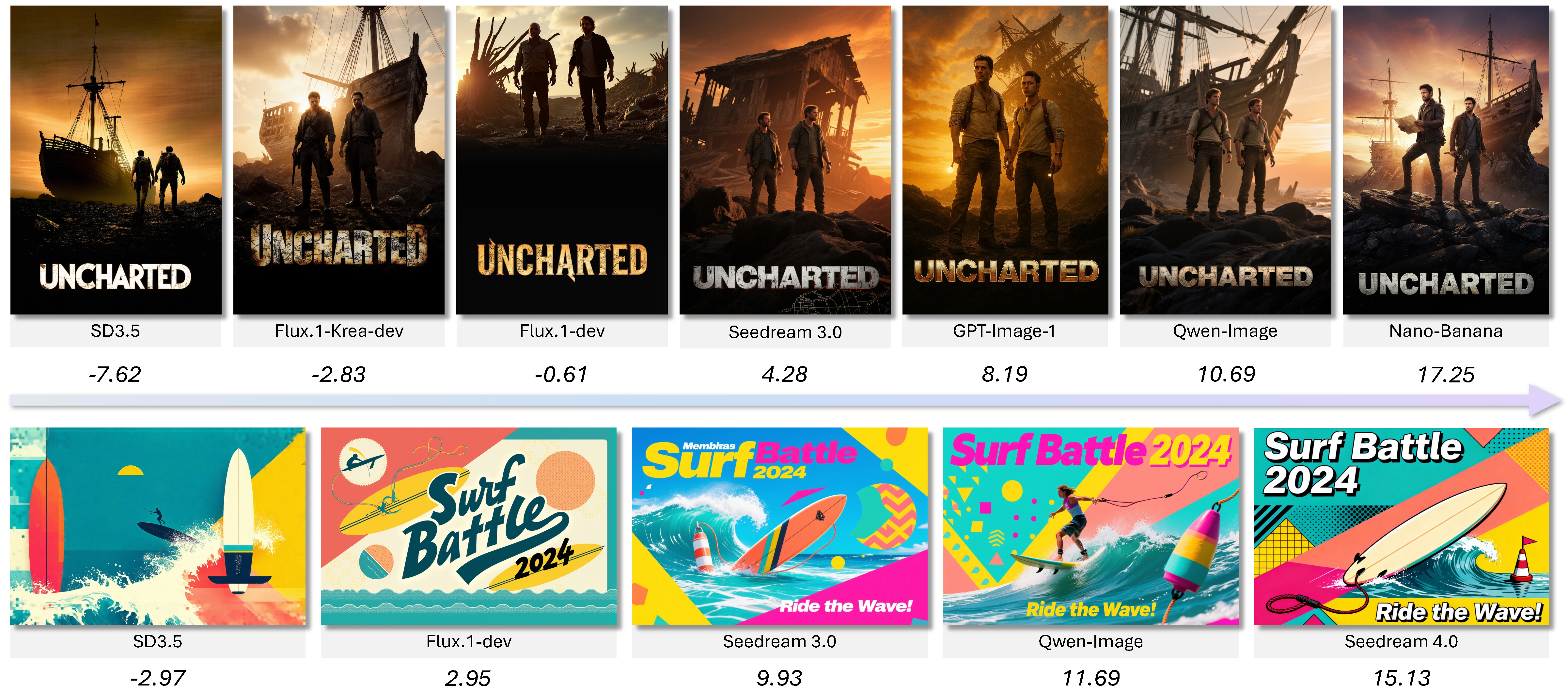Viewport: 1568px width, 693px height.
Task: Select the Seedream 3.0 Uncharted poster
Action: click(x=785, y=160)
